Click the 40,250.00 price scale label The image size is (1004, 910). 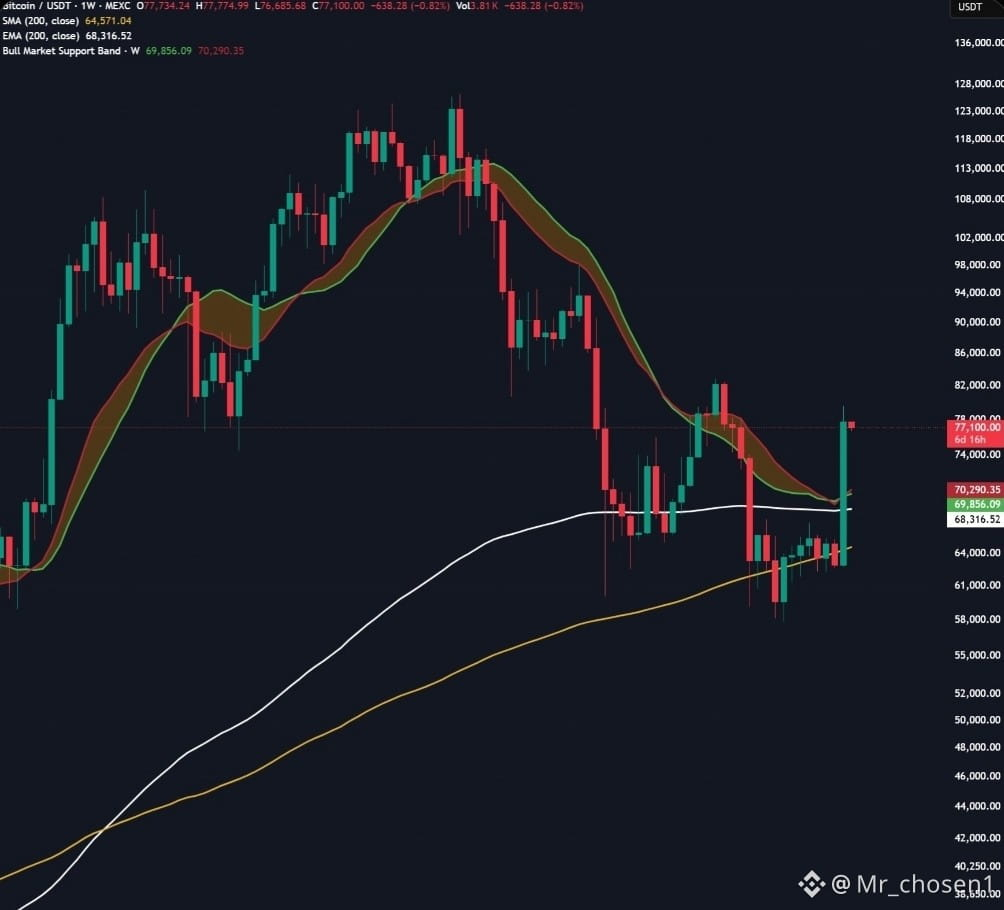click(x=978, y=866)
